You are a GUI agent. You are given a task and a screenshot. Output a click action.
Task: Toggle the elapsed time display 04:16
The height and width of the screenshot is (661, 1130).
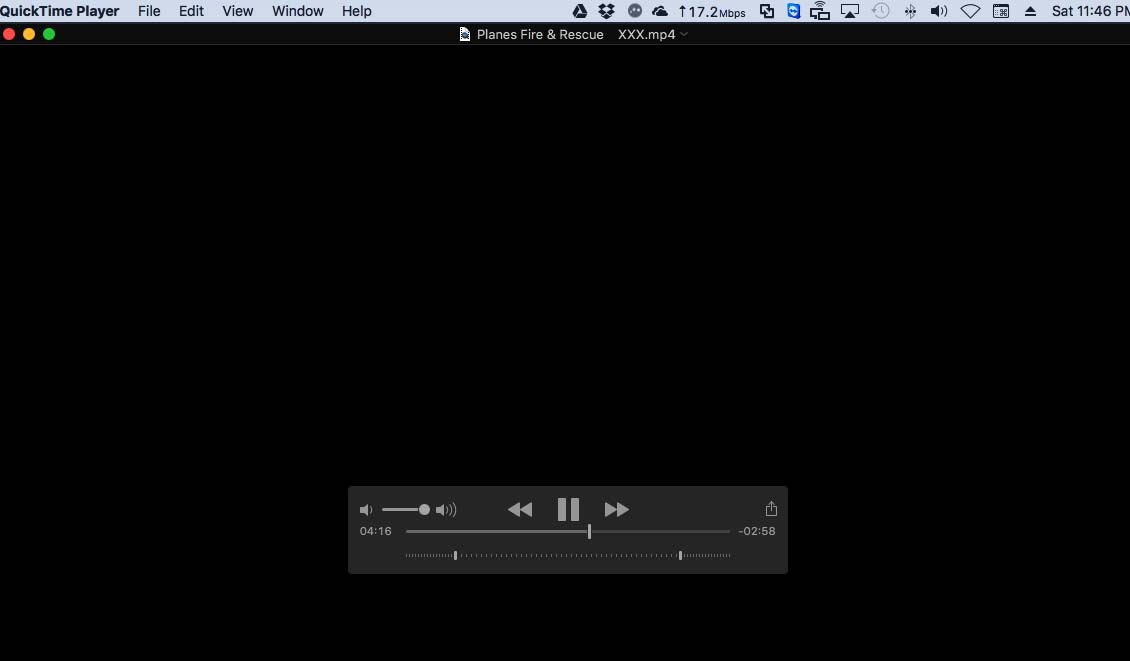[x=375, y=531]
